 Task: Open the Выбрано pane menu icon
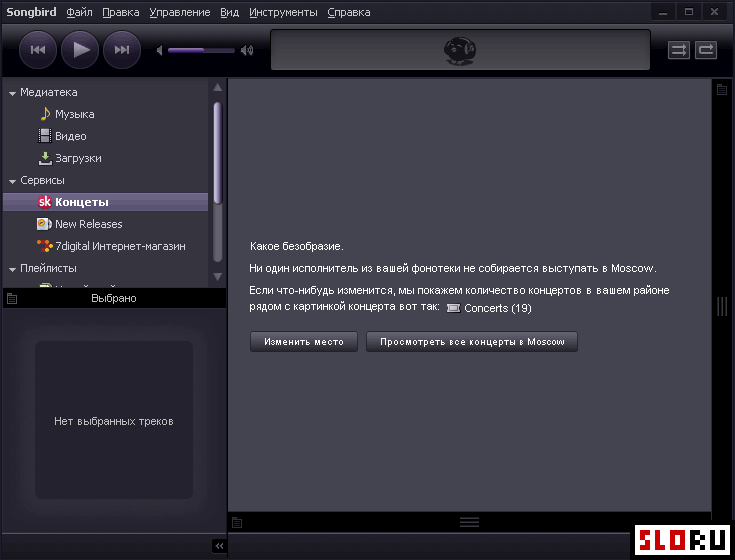tap(12, 299)
